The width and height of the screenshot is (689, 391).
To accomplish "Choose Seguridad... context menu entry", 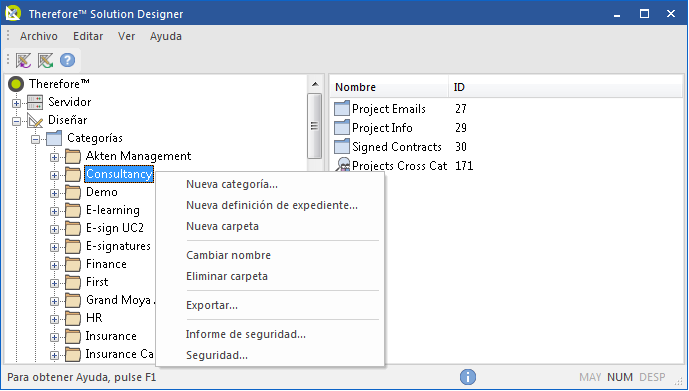I will pos(217,355).
